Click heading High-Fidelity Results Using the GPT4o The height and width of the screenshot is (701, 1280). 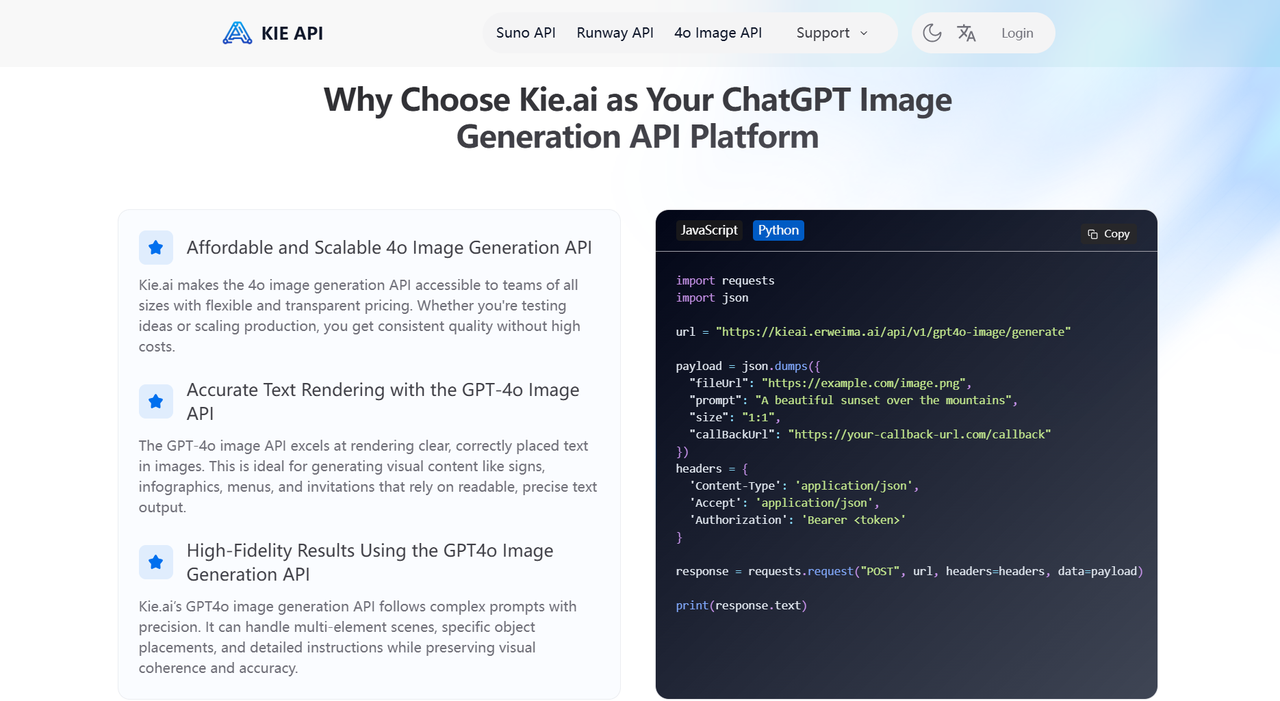370,562
